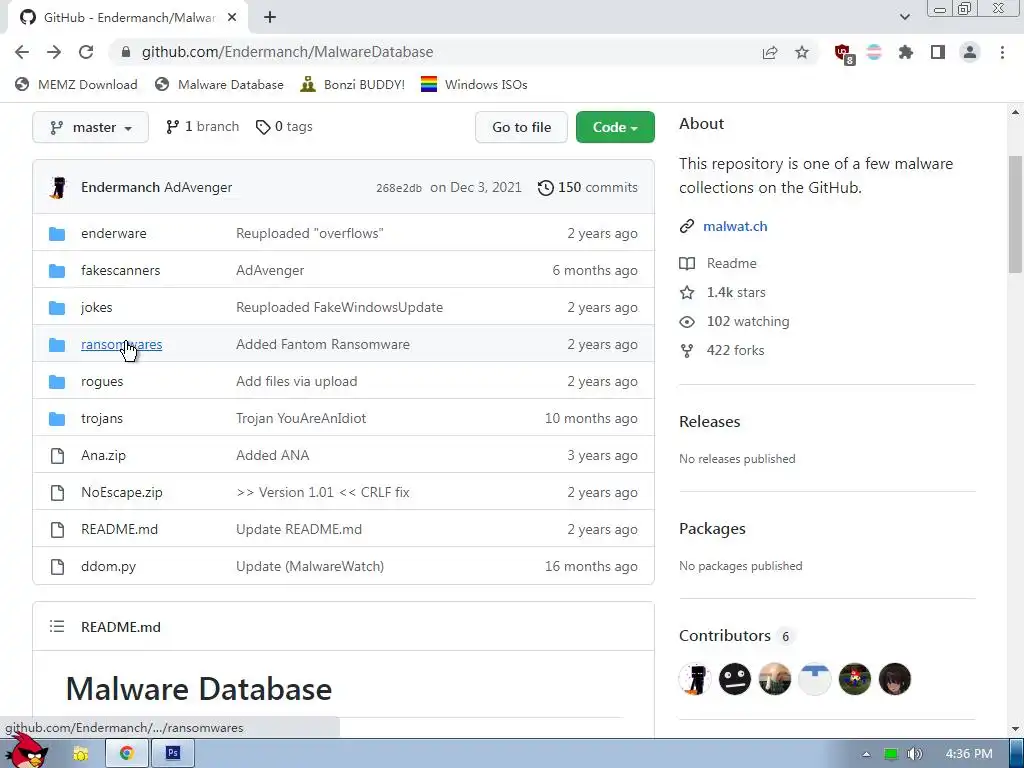Click the share page icon in address bar

pyautogui.click(x=770, y=52)
